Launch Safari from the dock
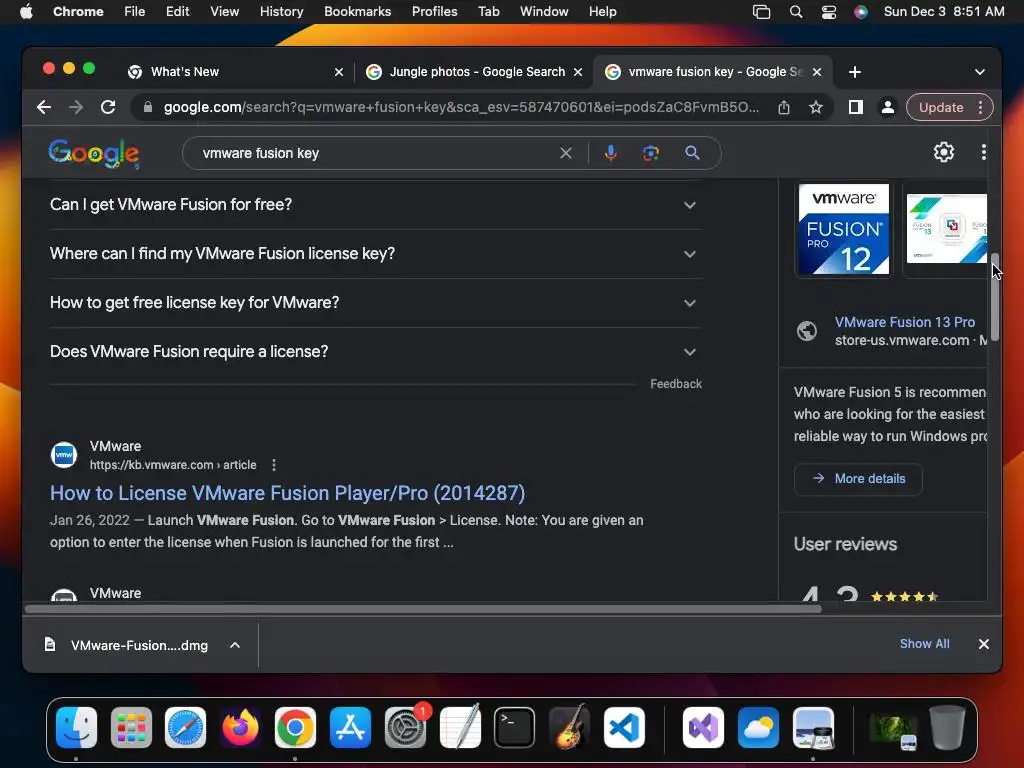This screenshot has width=1024, height=768. [185, 727]
